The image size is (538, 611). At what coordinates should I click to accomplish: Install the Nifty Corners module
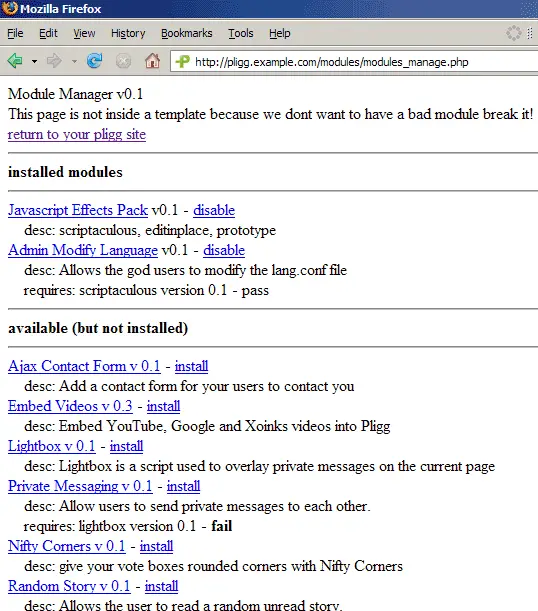pos(156,546)
